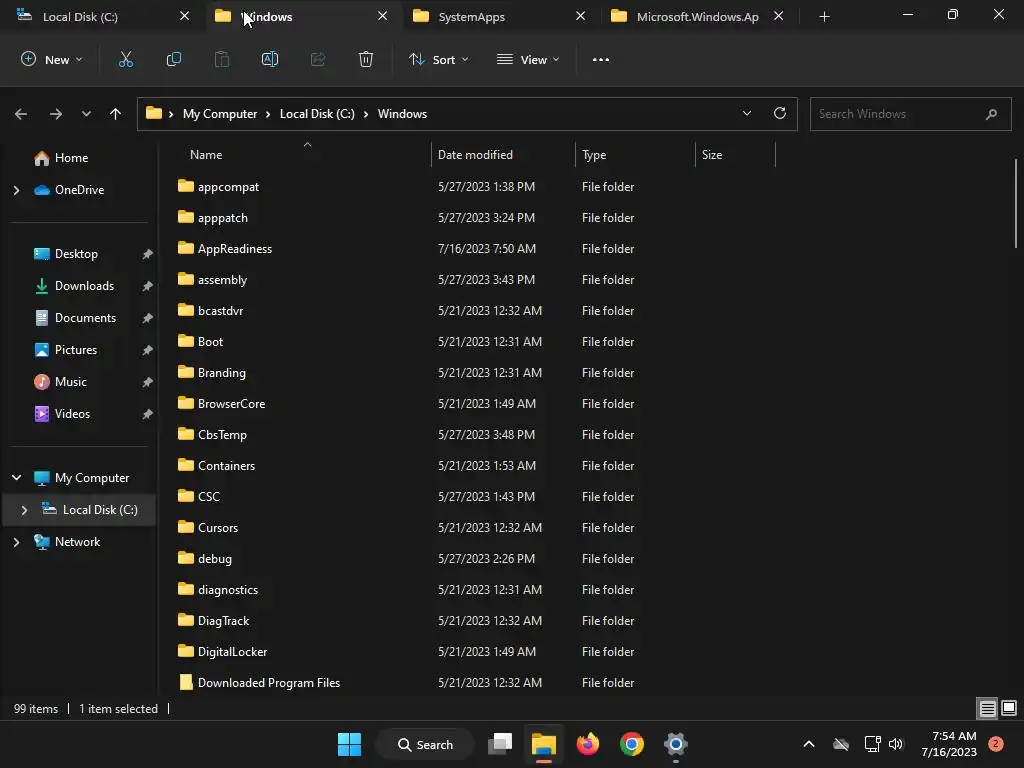
Task: Click the search magnifier icon
Action: click(x=991, y=114)
